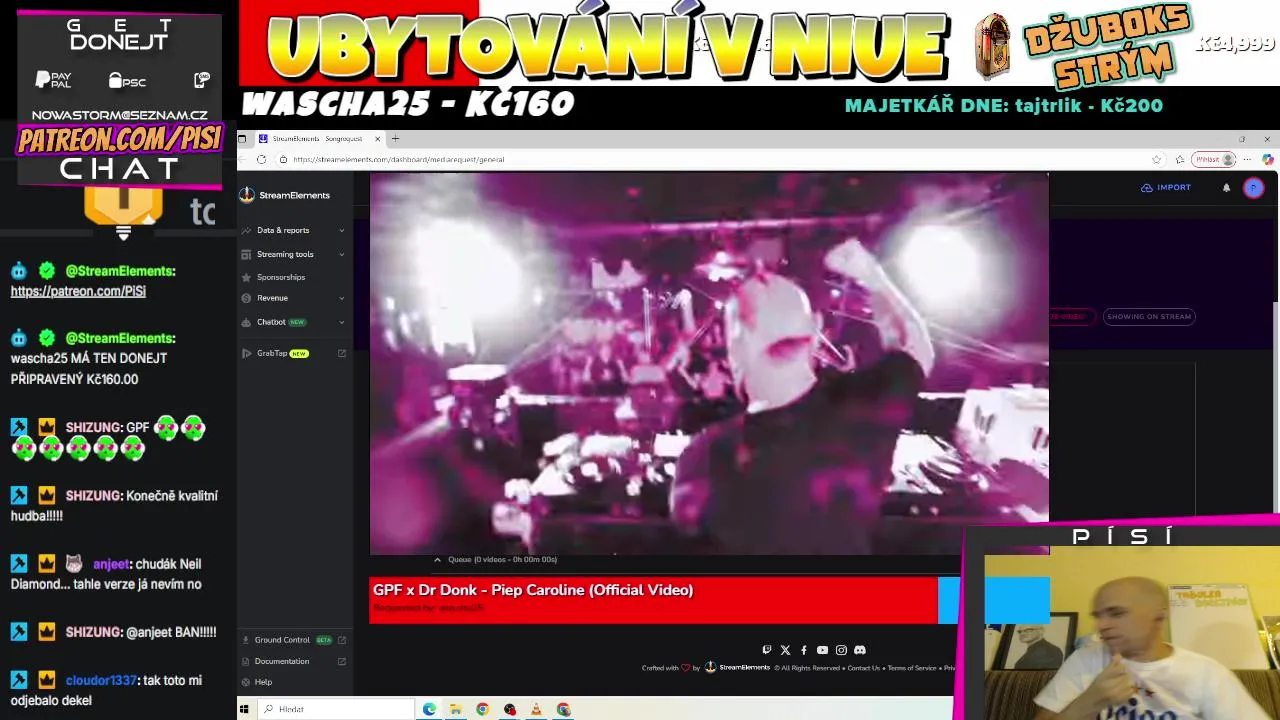The image size is (1280, 720).
Task: Expand the Chatbot chevron
Action: pos(341,322)
